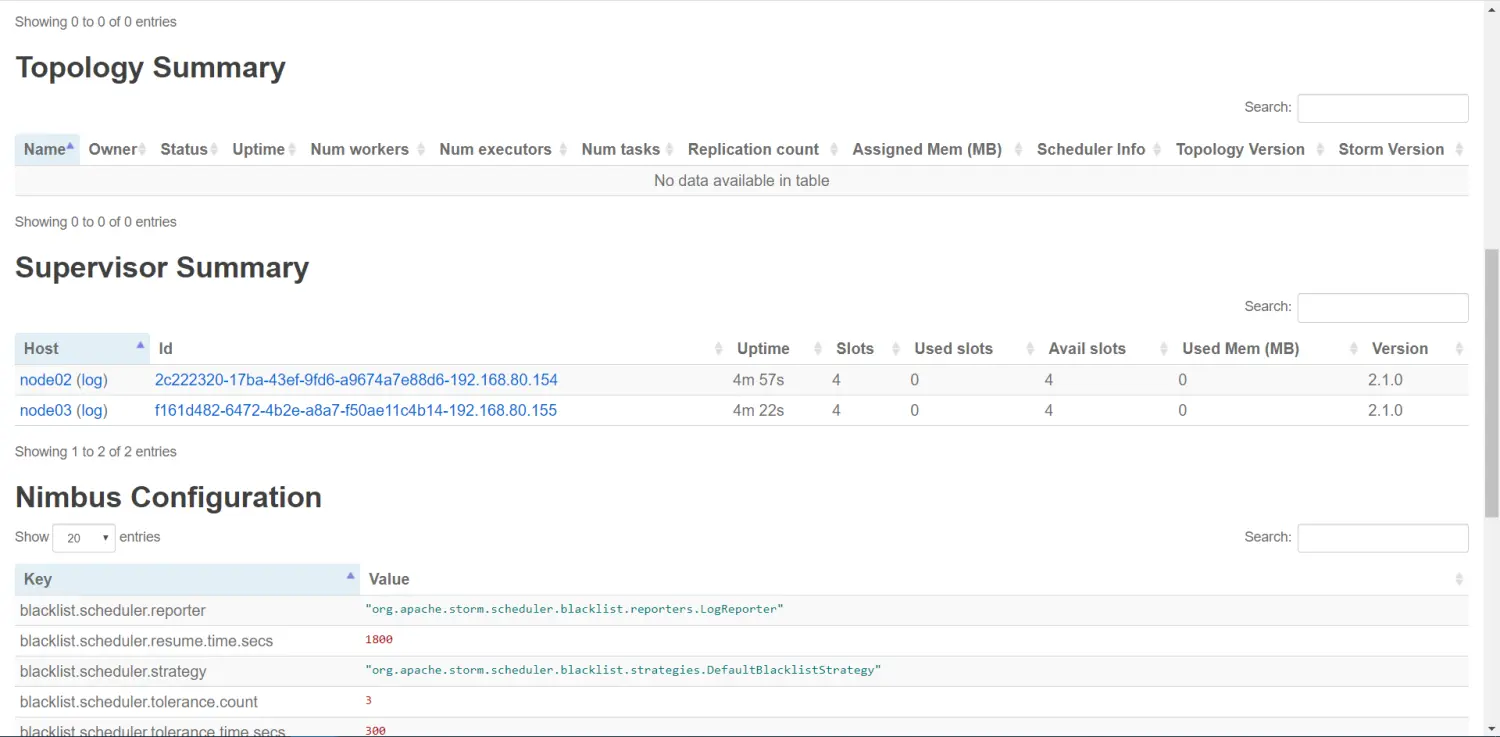Select 'No data available in table' text
Viewport: 1500px width, 737px height.
click(742, 181)
